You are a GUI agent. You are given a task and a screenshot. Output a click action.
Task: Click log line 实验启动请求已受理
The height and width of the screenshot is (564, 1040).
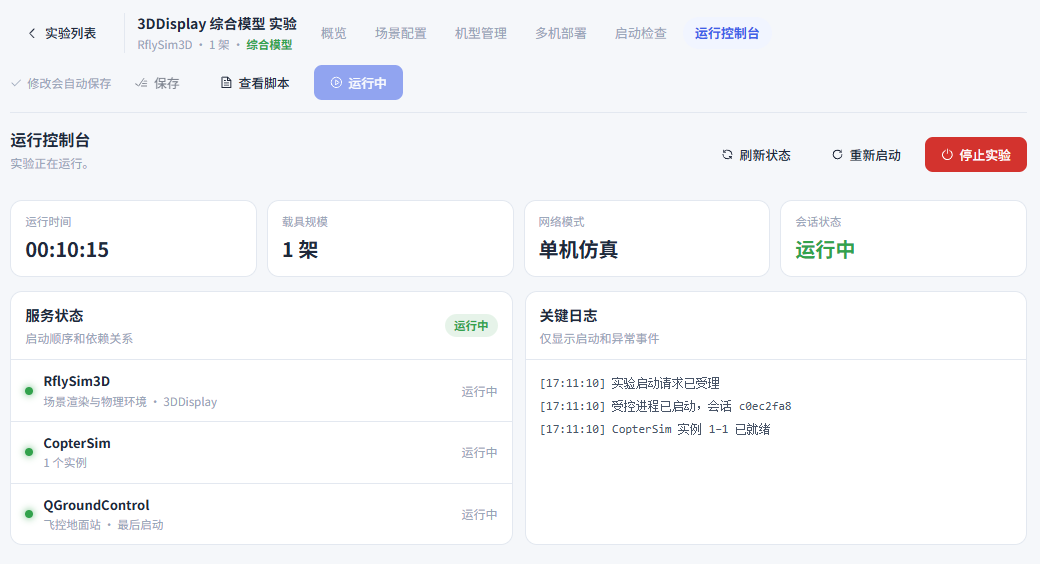629,383
